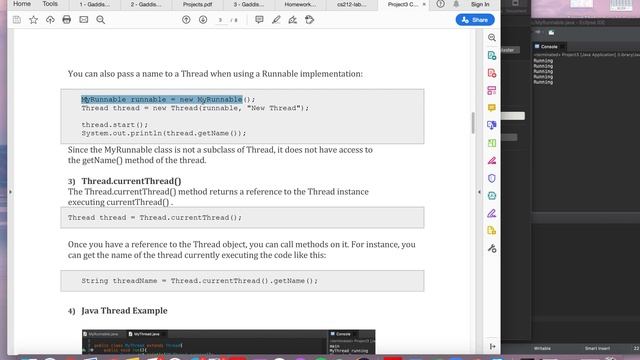640x360 pixels.
Task: Click the document vertical scrollbar thumb
Action: click(473, 123)
